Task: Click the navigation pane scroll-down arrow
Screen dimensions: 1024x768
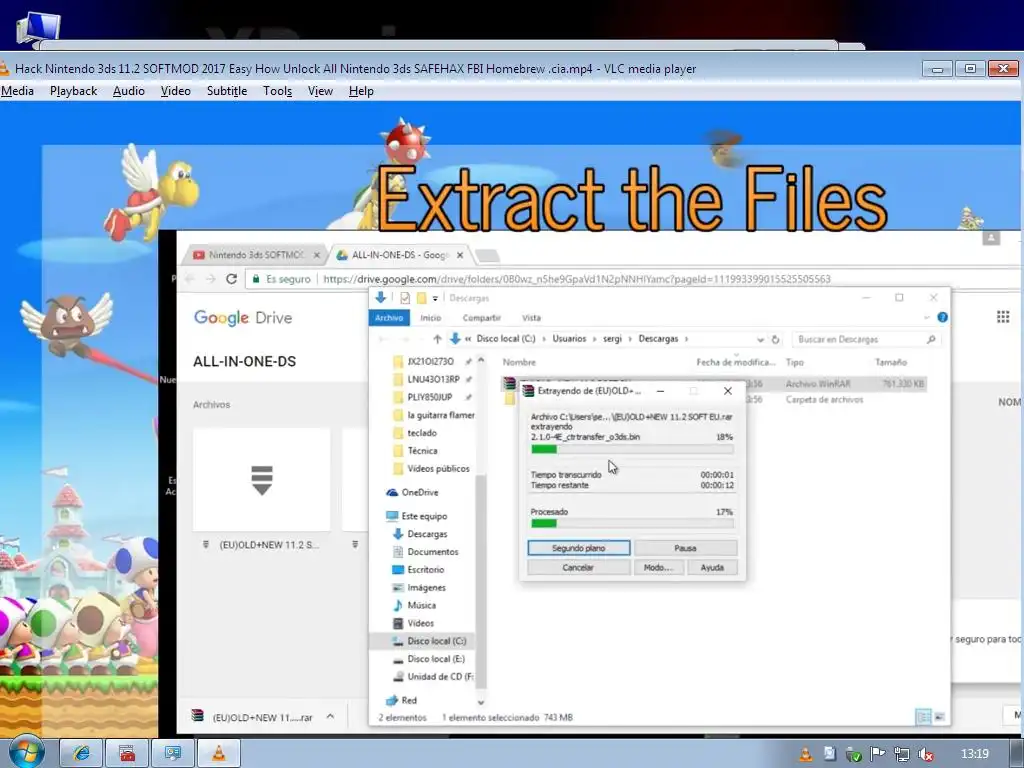Action: (x=481, y=703)
